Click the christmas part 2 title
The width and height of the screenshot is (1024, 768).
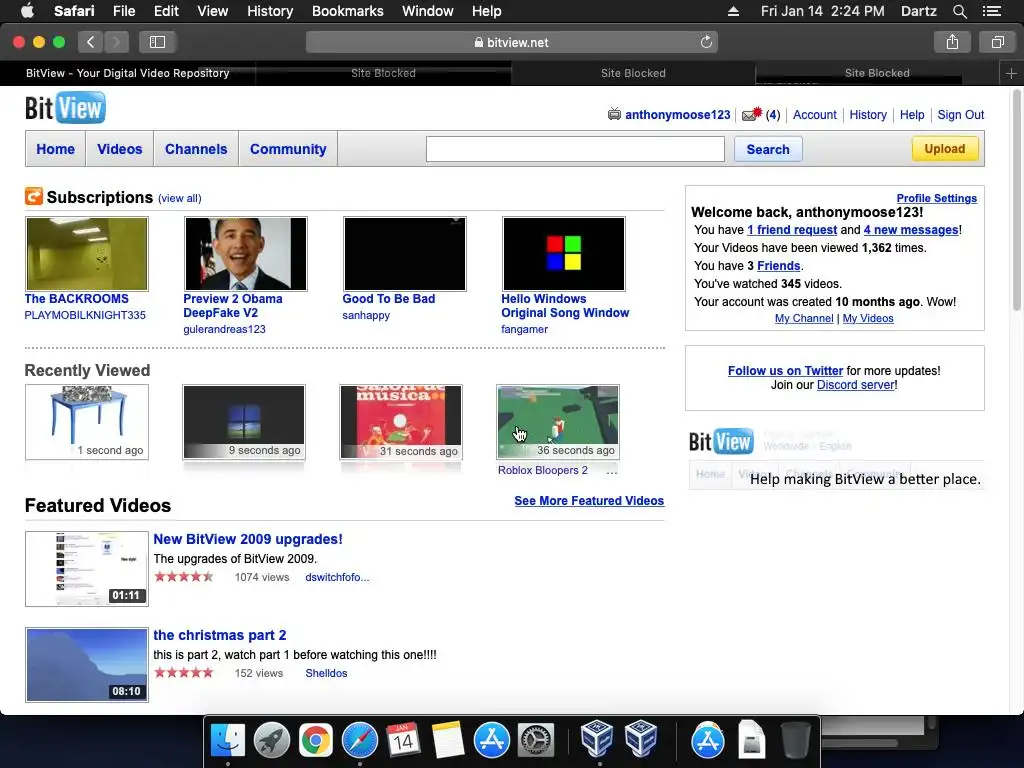pos(219,635)
